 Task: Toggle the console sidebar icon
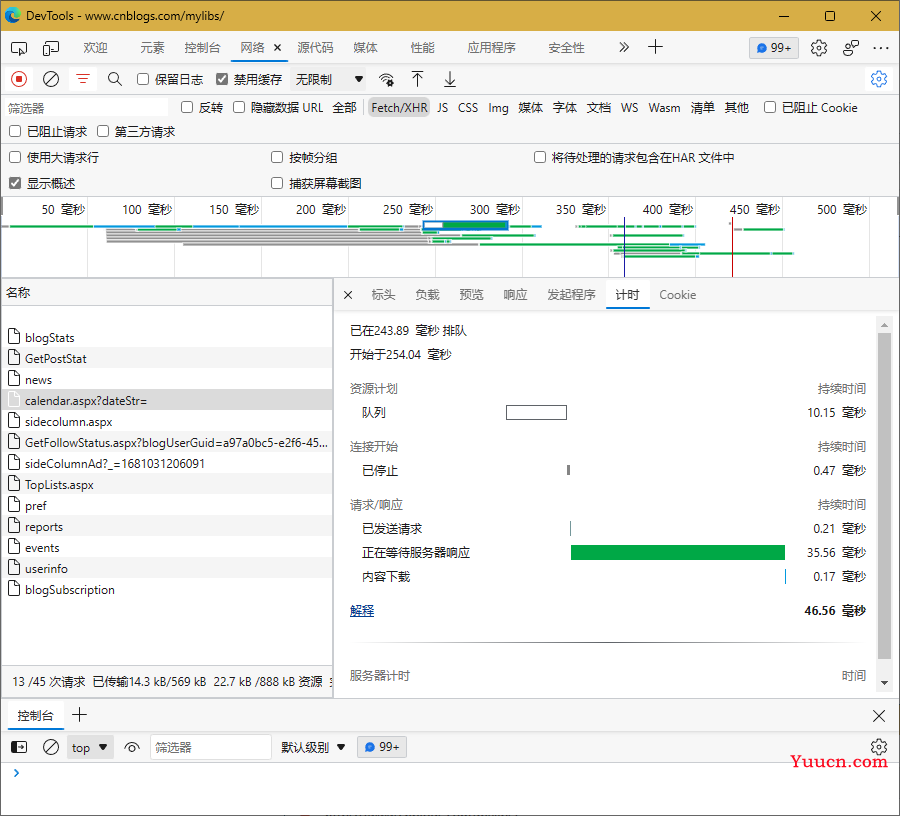coord(19,747)
